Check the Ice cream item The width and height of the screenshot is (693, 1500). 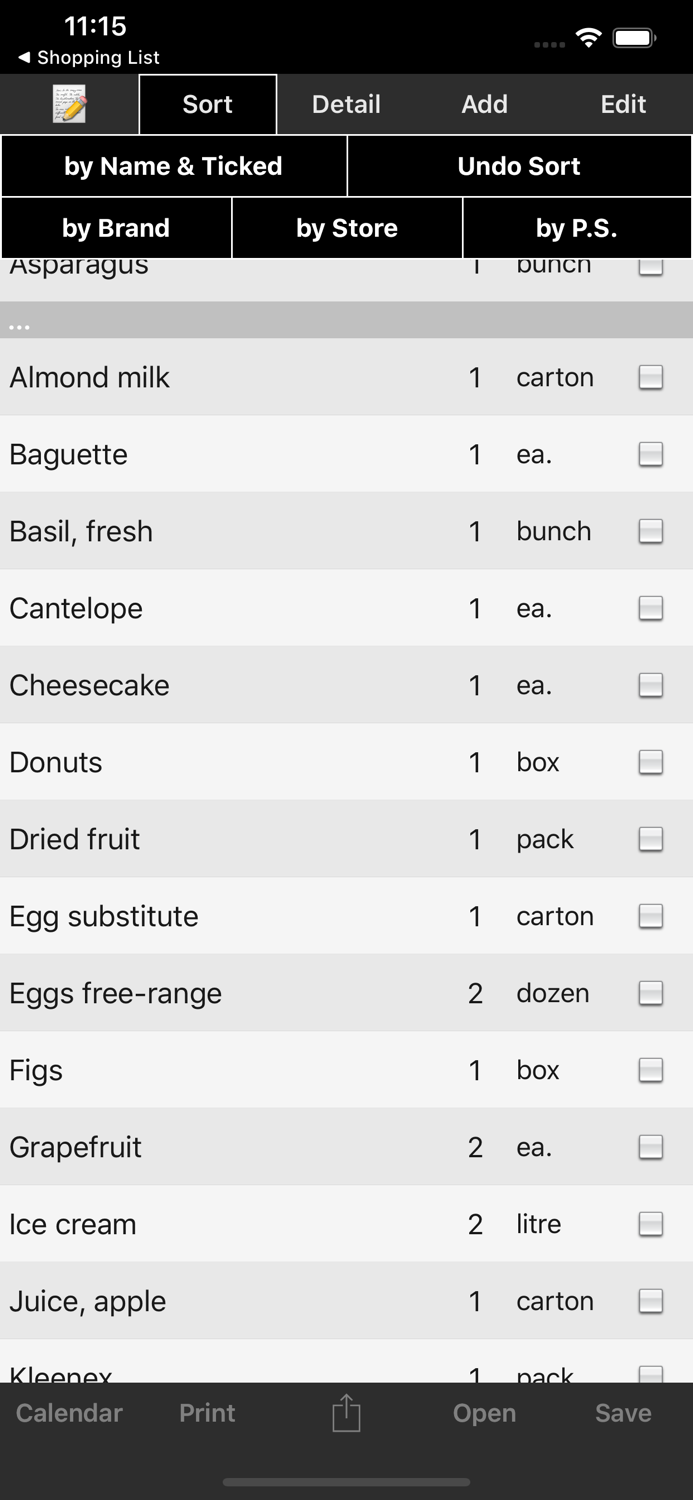tap(650, 1224)
